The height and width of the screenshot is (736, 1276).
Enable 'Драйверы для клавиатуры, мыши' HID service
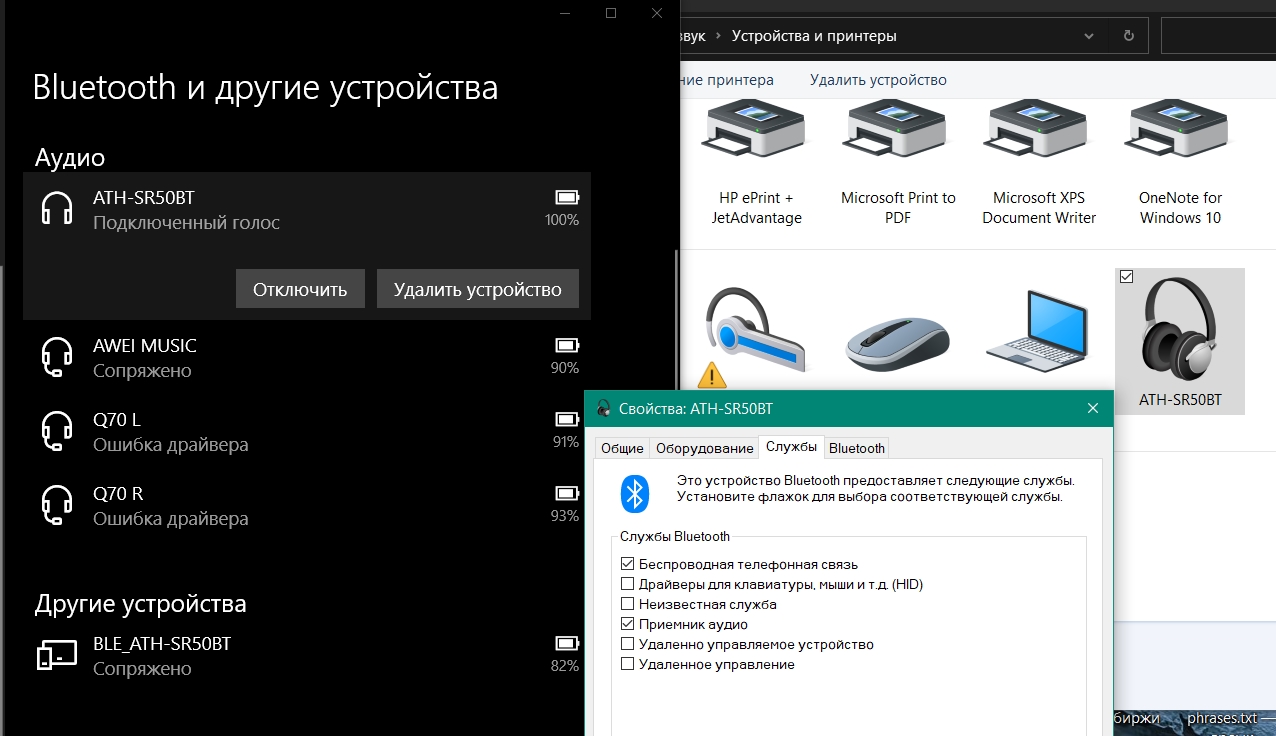628,584
